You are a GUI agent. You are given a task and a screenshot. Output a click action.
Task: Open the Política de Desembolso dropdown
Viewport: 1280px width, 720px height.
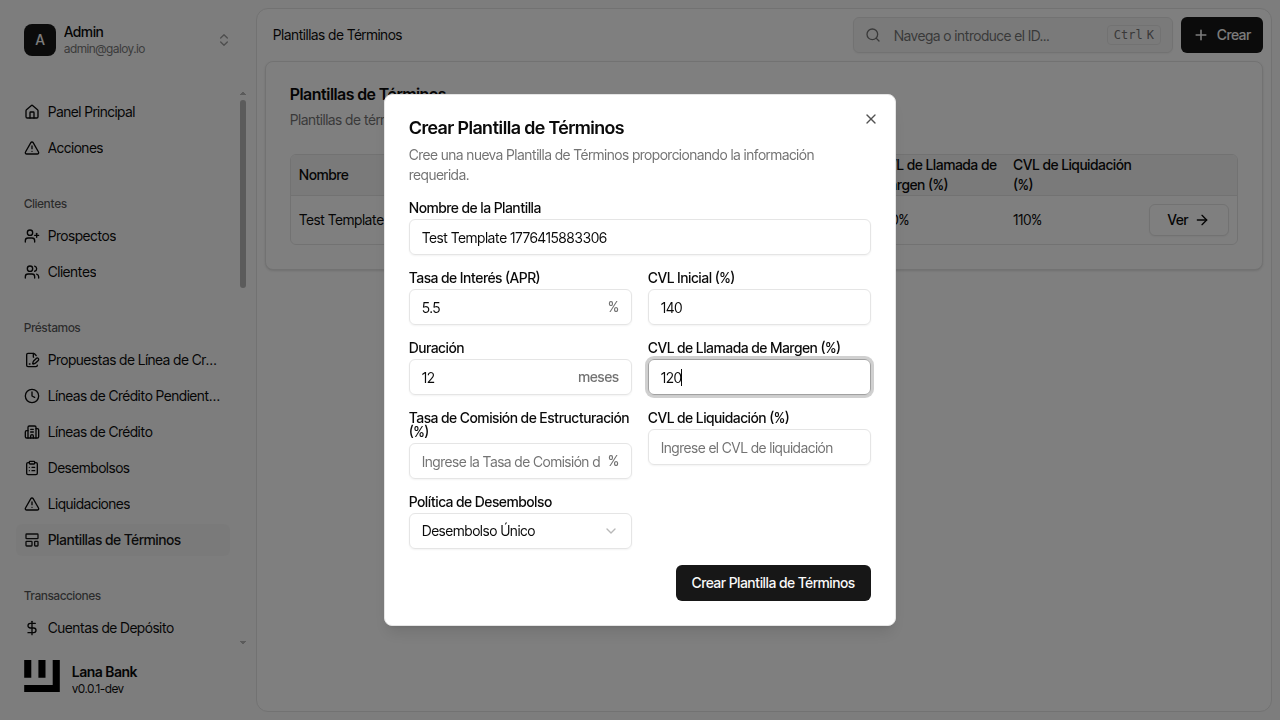click(520, 531)
